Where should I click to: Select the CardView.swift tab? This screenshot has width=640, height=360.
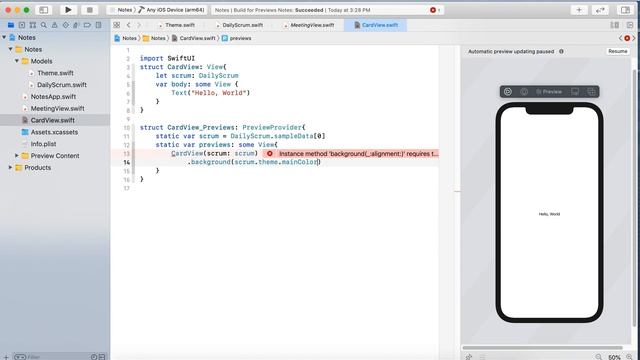coord(376,25)
